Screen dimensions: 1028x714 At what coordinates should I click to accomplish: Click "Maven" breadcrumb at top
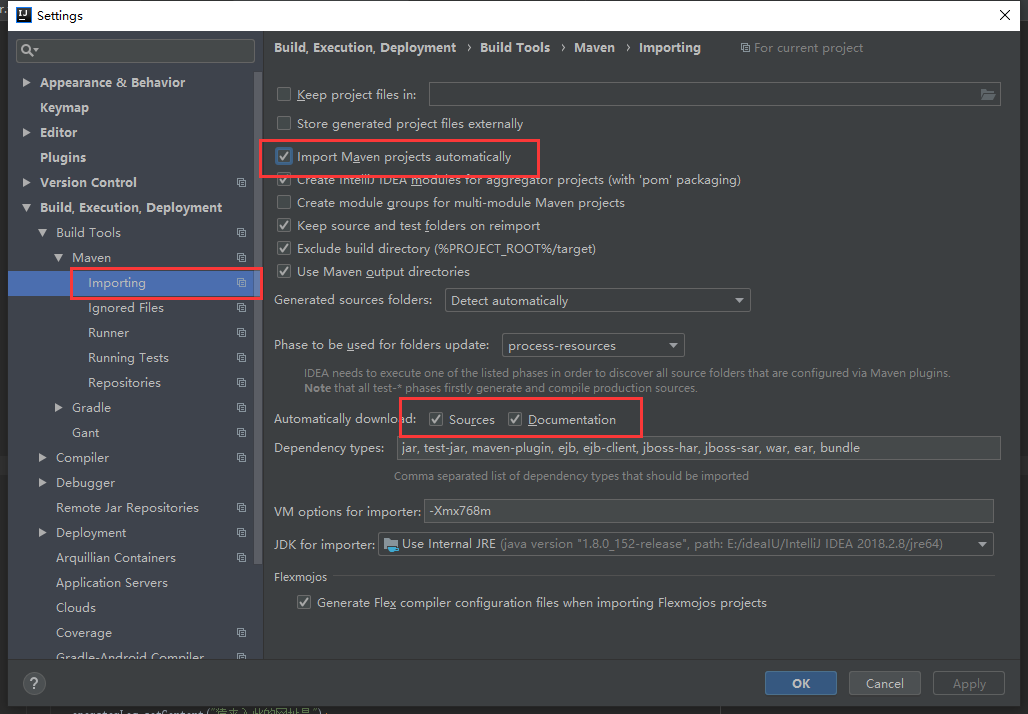(x=595, y=47)
